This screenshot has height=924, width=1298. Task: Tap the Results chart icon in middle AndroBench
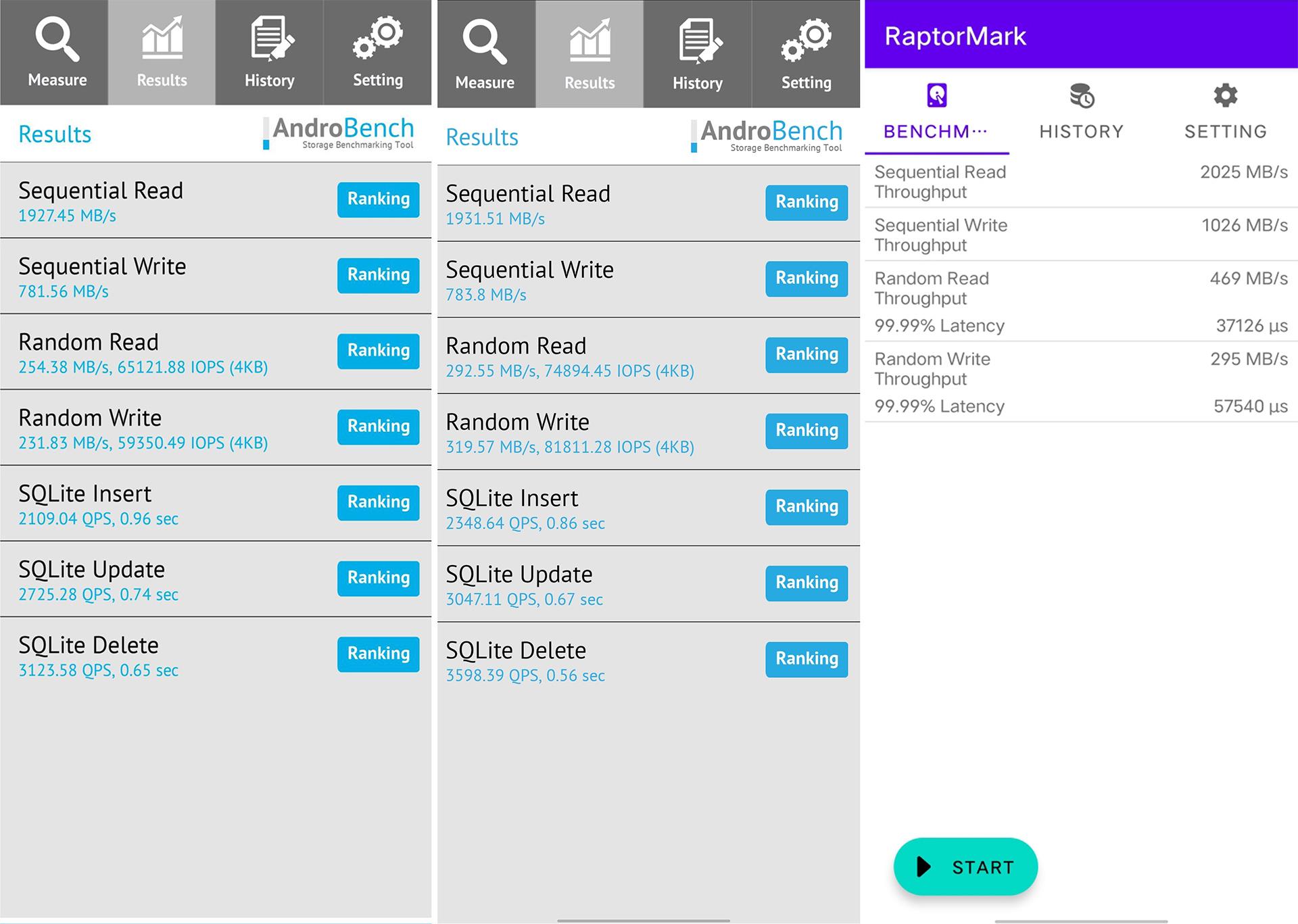pyautogui.click(x=590, y=40)
